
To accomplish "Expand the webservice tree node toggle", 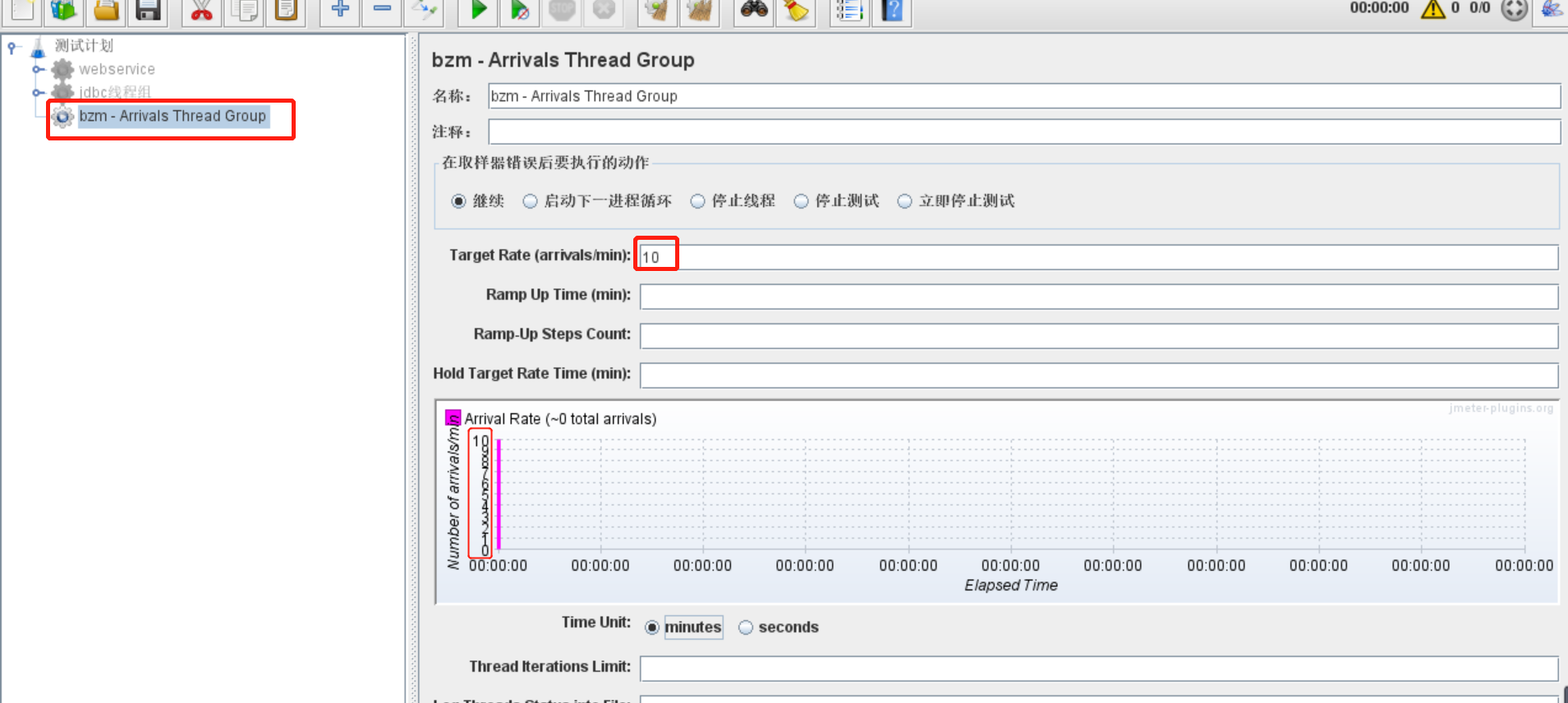I will pyautogui.click(x=38, y=70).
